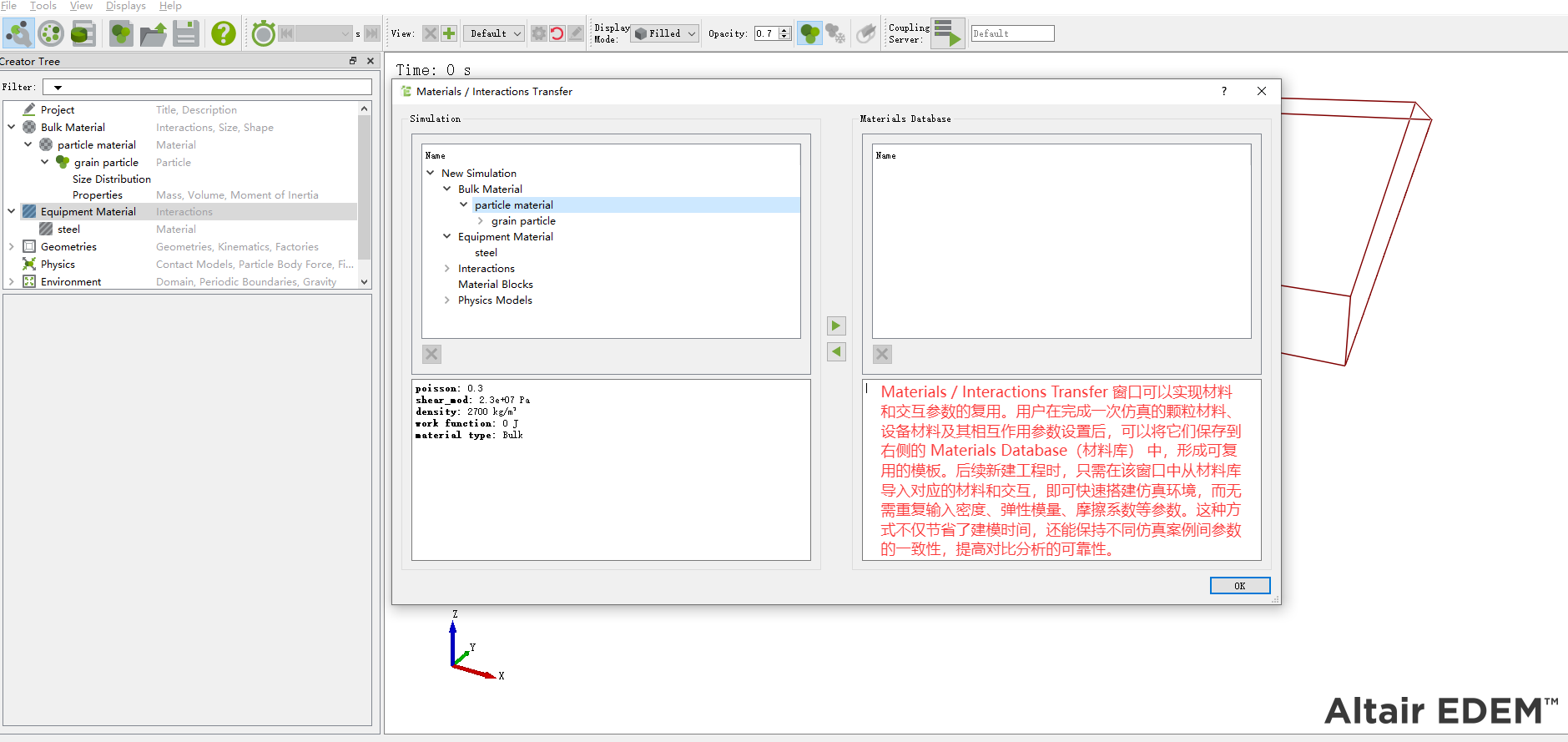Screen dimensions: 1568x742
Task: Transfer selection to Materials Database arrow
Action: tap(836, 326)
